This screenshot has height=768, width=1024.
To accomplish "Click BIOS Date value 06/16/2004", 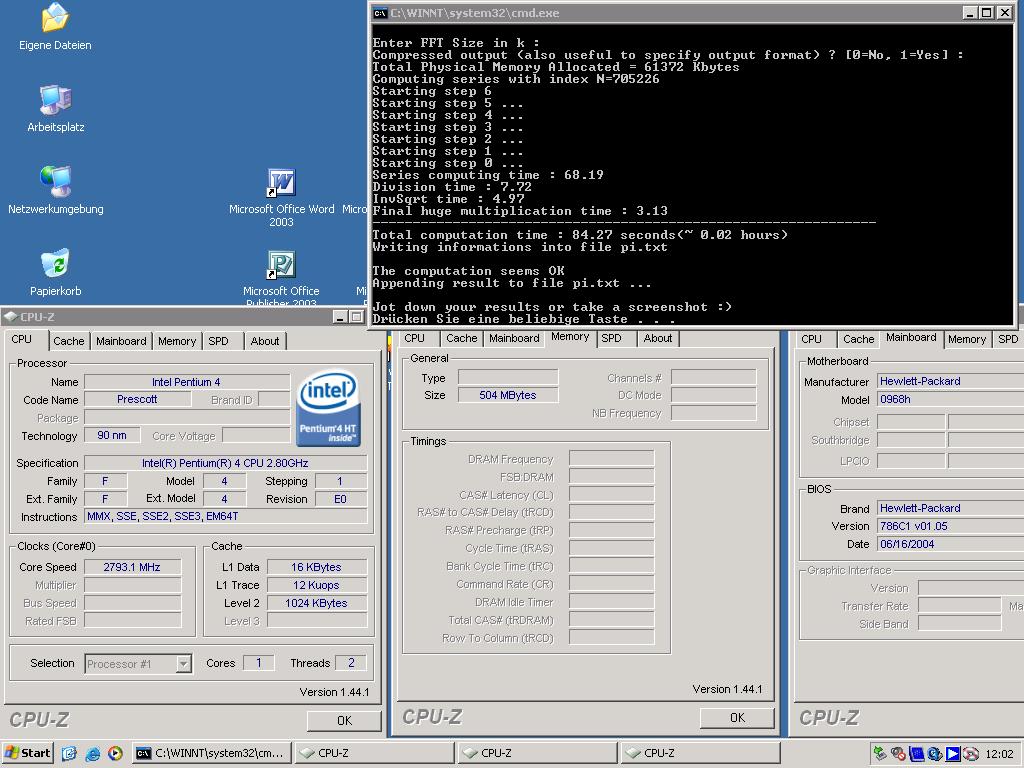I will coord(950,544).
